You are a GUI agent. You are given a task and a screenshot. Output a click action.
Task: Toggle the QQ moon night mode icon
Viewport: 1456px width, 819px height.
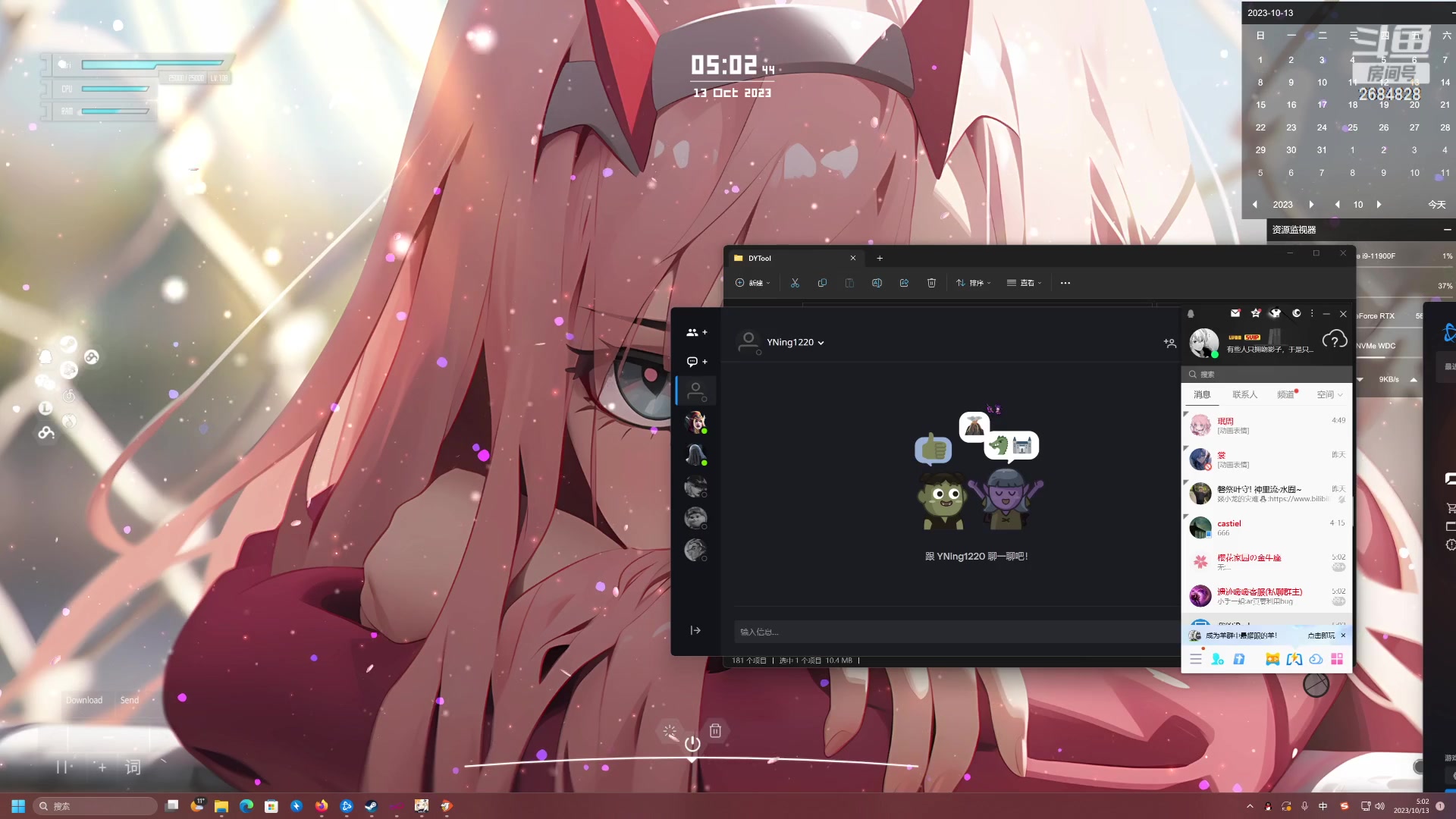click(x=1297, y=313)
